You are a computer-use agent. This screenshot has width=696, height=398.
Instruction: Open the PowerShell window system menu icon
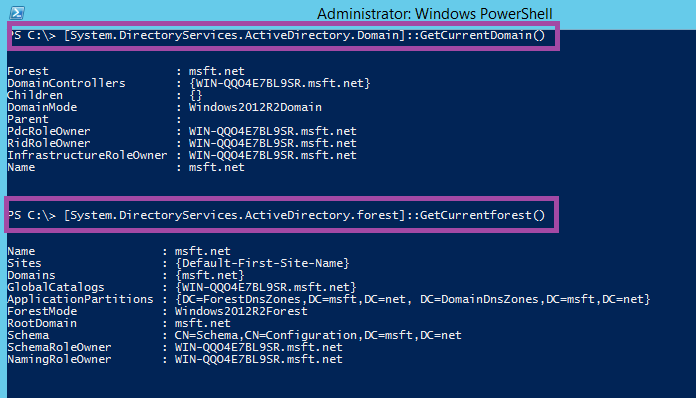(x=17, y=13)
